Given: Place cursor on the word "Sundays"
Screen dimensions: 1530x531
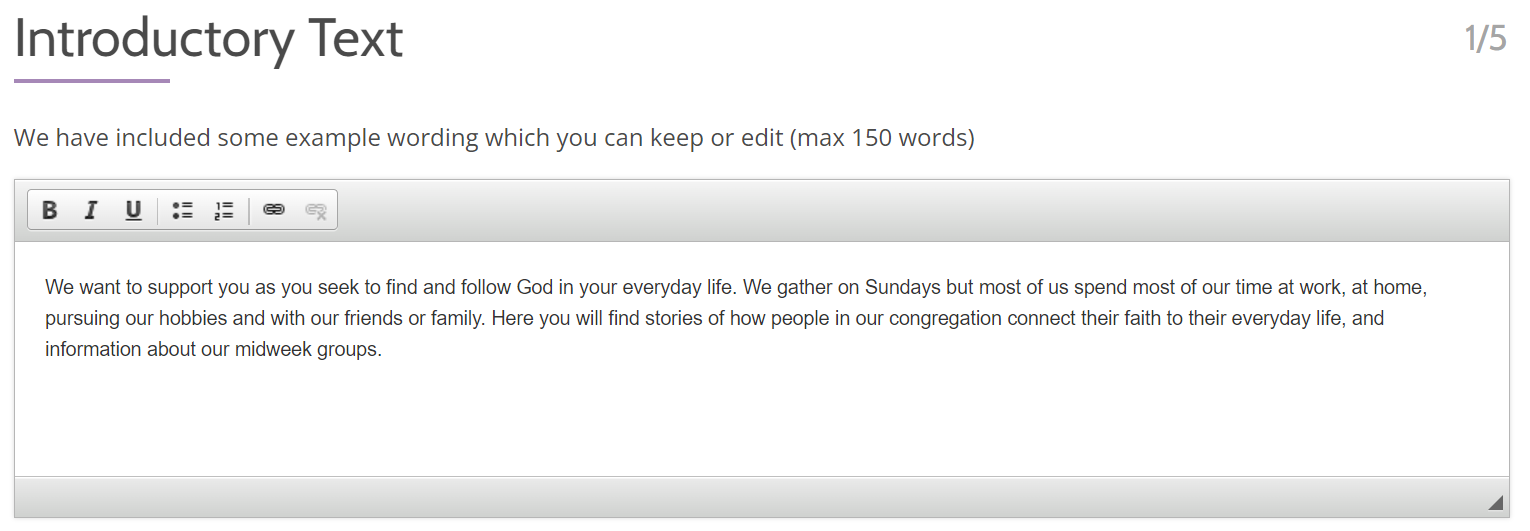Looking at the screenshot, I should pyautogui.click(x=903, y=288).
